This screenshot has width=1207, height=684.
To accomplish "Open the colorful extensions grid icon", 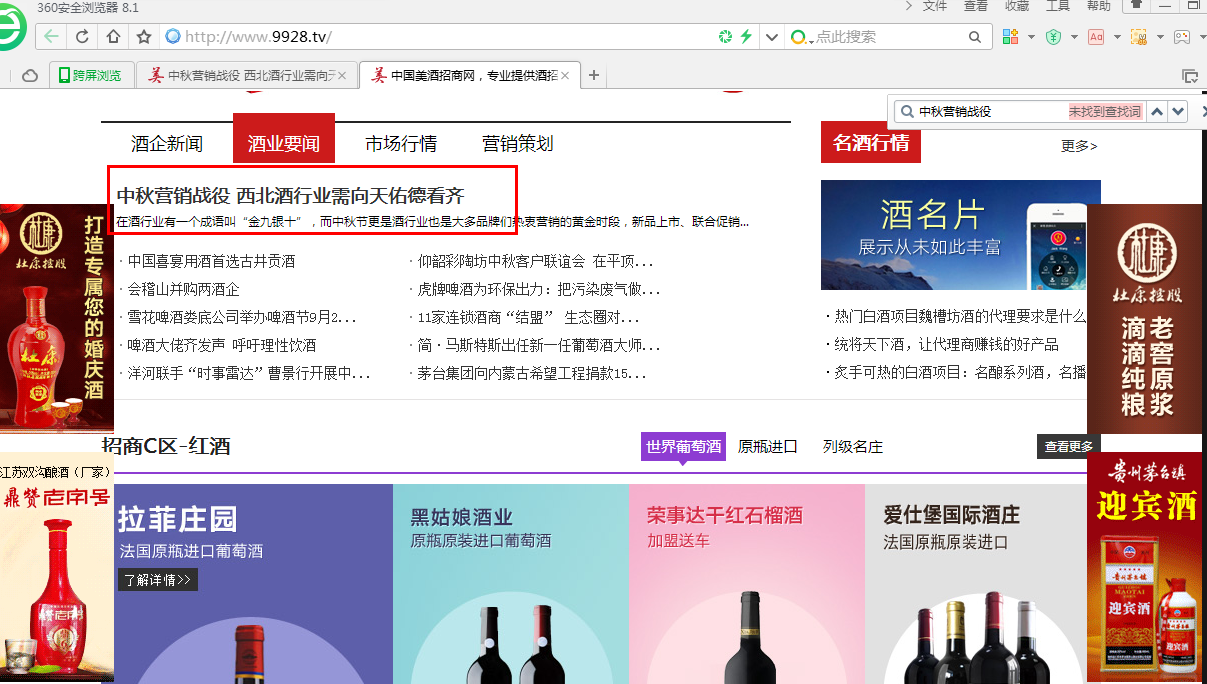I will click(1009, 37).
